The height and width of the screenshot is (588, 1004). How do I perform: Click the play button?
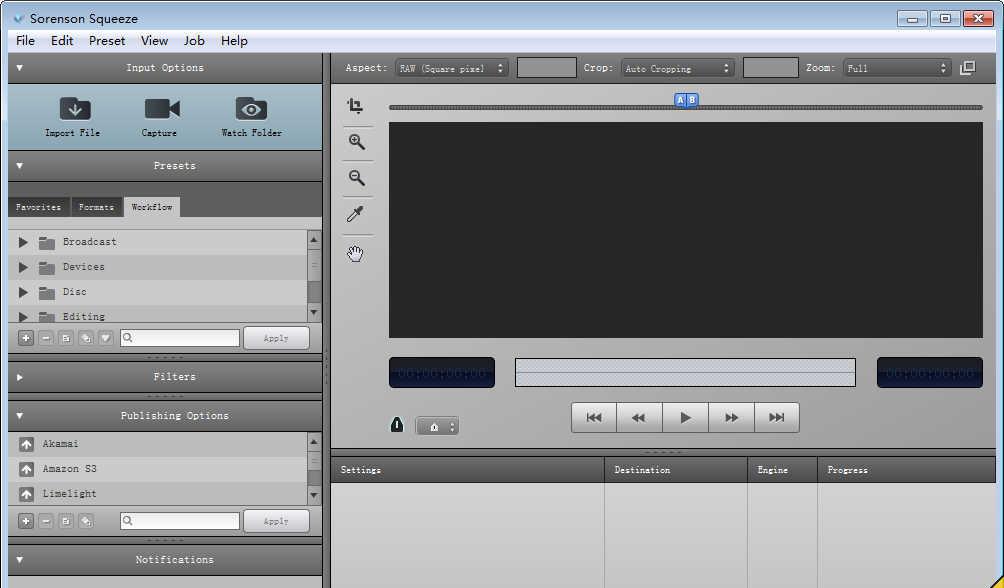click(685, 418)
